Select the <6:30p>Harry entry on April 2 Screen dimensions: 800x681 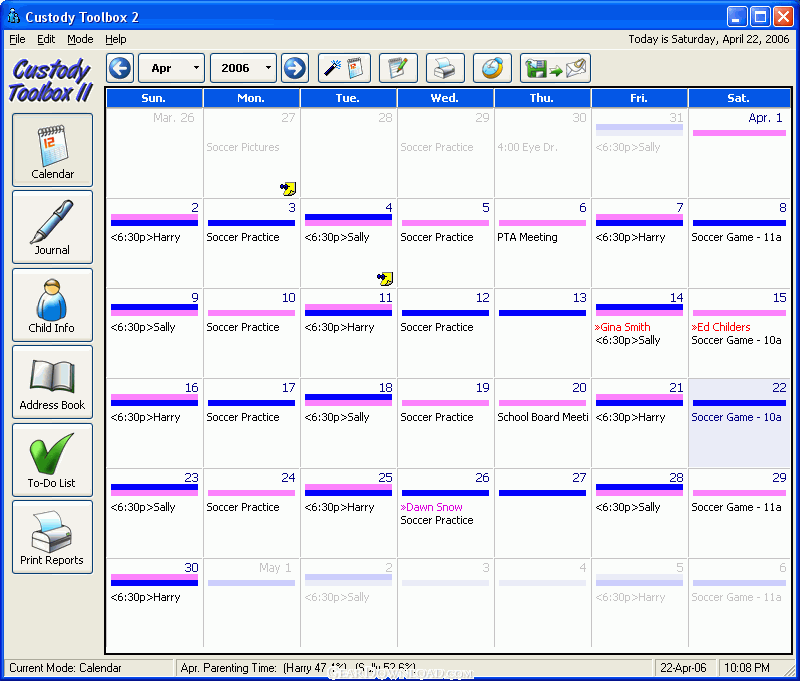click(145, 237)
